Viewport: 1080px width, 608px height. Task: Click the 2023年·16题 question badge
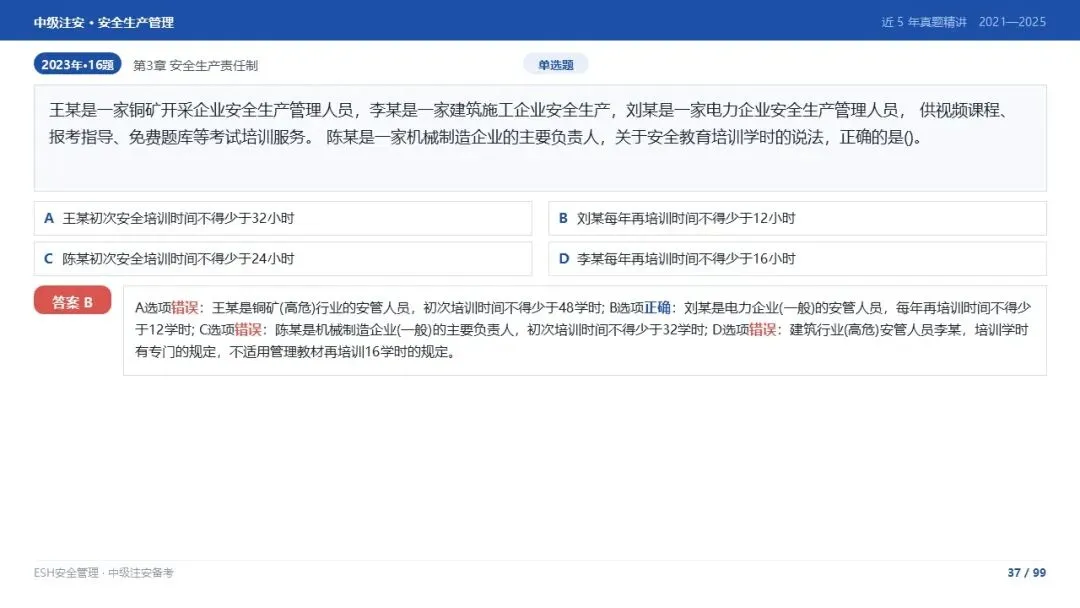coord(77,64)
